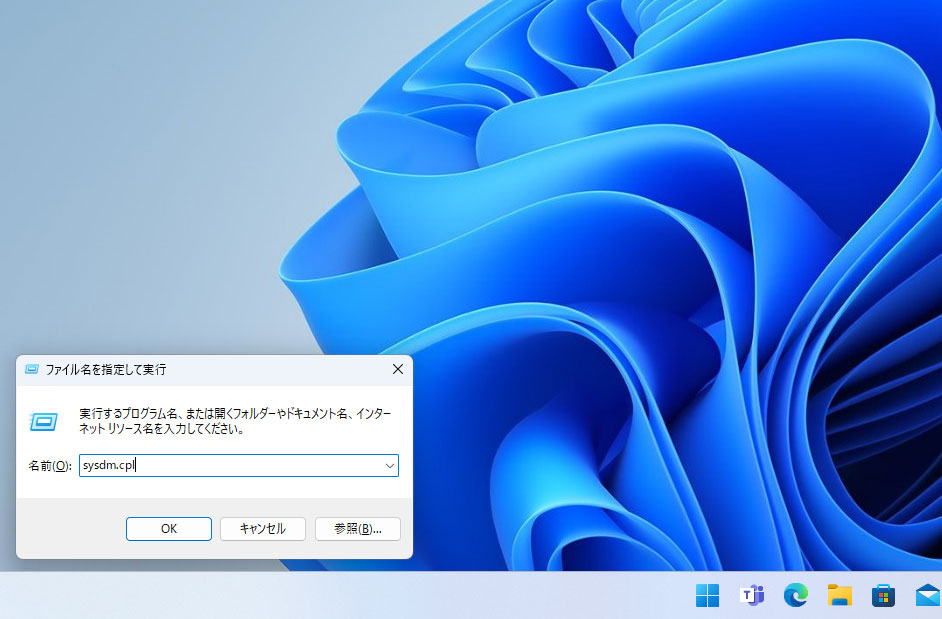Open Microsoft Store from the taskbar
The height and width of the screenshot is (619, 942).
883,596
